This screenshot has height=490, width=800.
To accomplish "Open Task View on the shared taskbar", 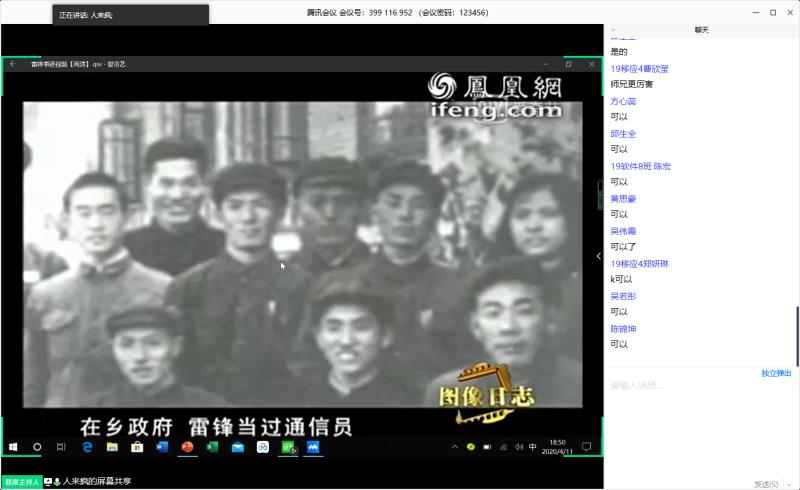I will 61,447.
